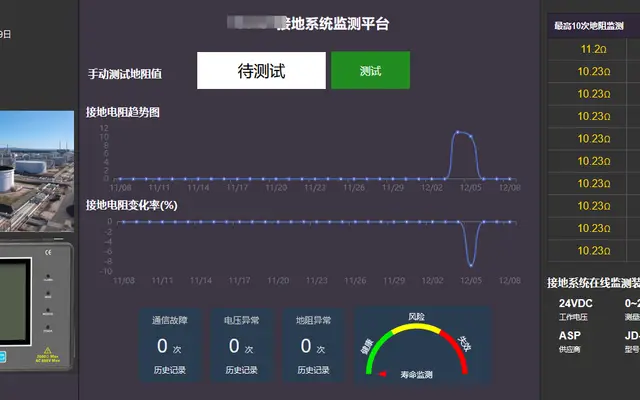
Task: Click the lowest data point on 接地电阻变化率 chart
Action: 471,266
